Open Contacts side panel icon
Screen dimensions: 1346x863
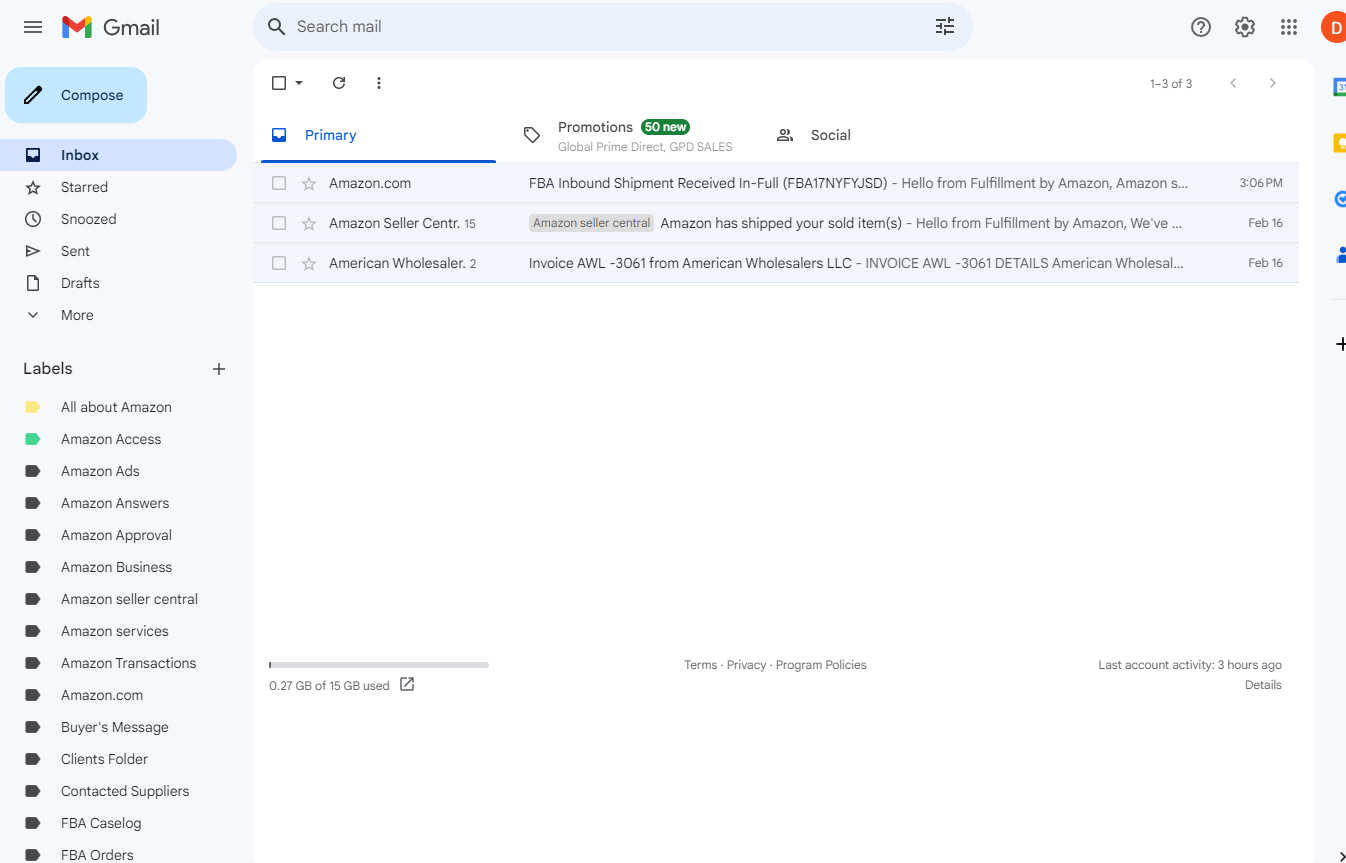[1340, 255]
